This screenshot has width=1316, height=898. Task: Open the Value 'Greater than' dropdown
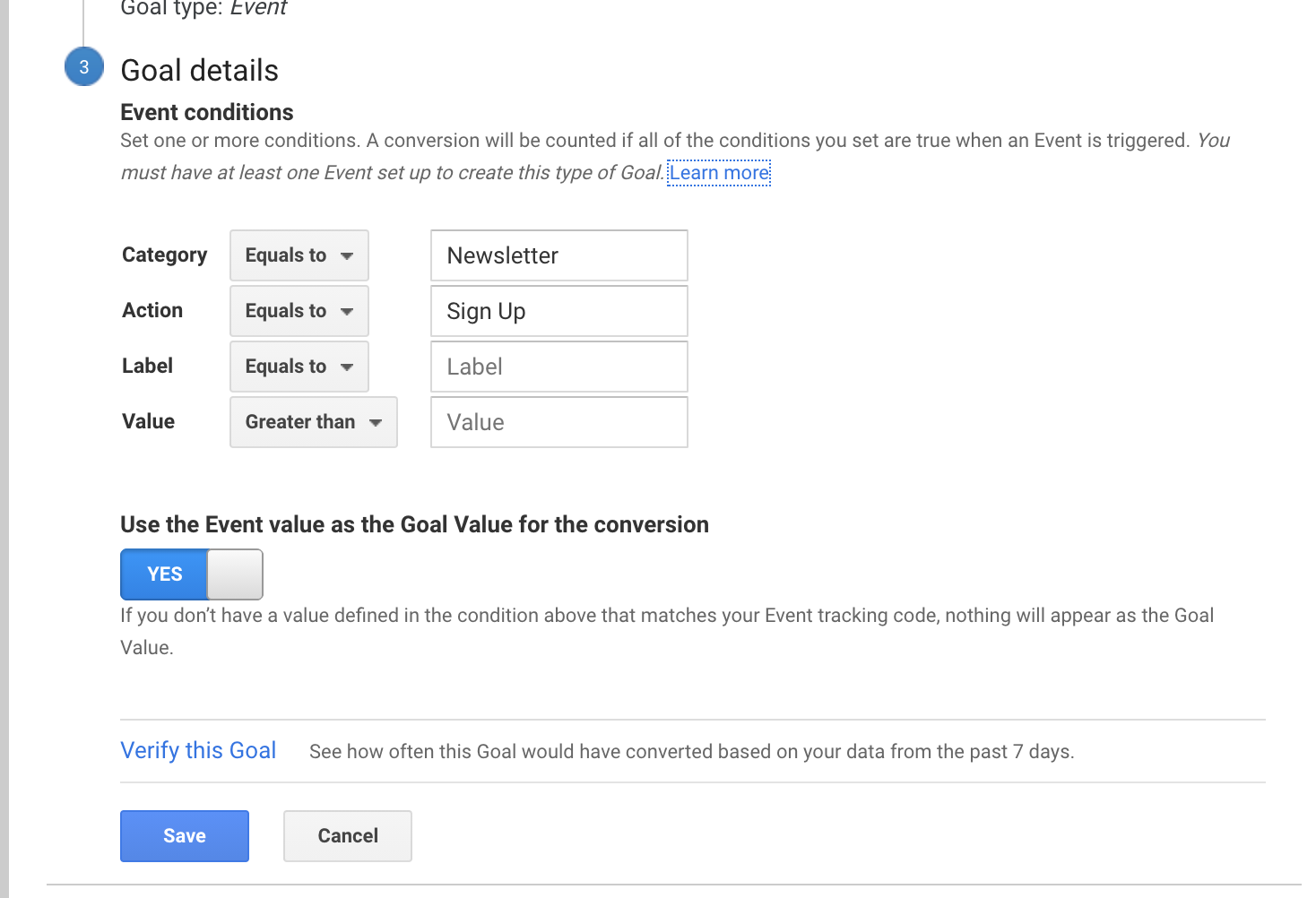[313, 422]
